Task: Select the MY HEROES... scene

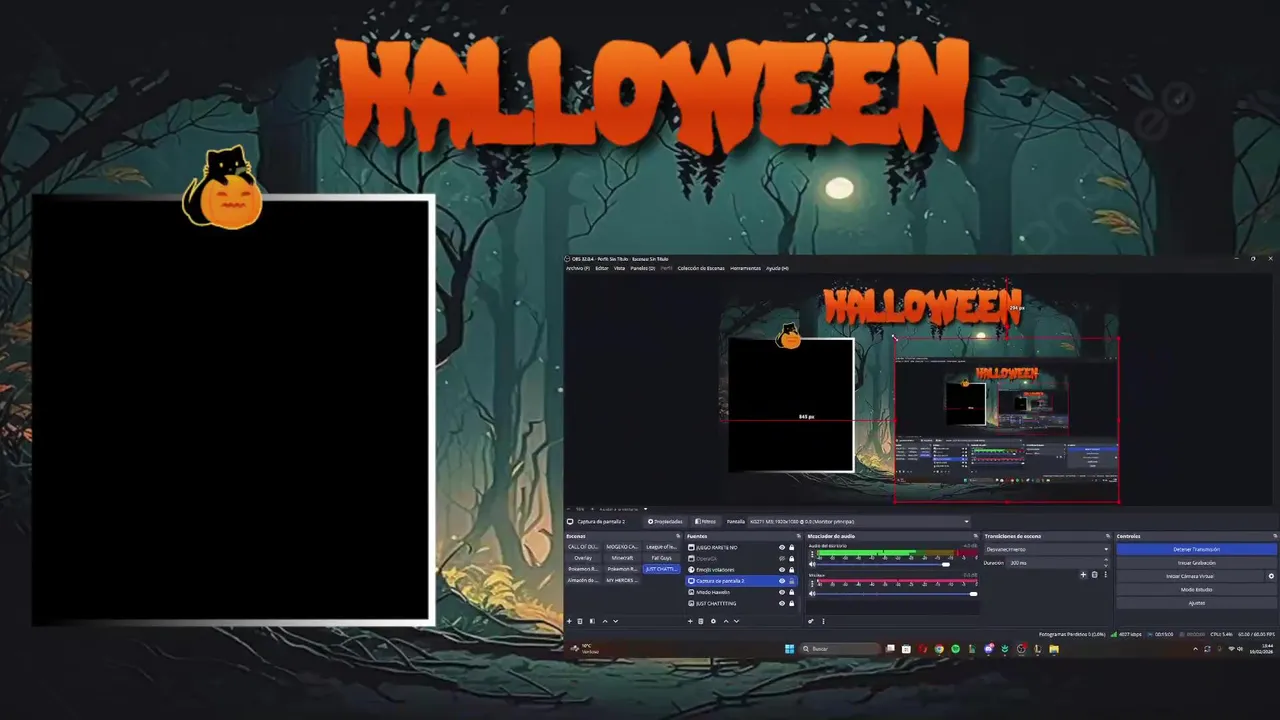Action: [x=622, y=580]
